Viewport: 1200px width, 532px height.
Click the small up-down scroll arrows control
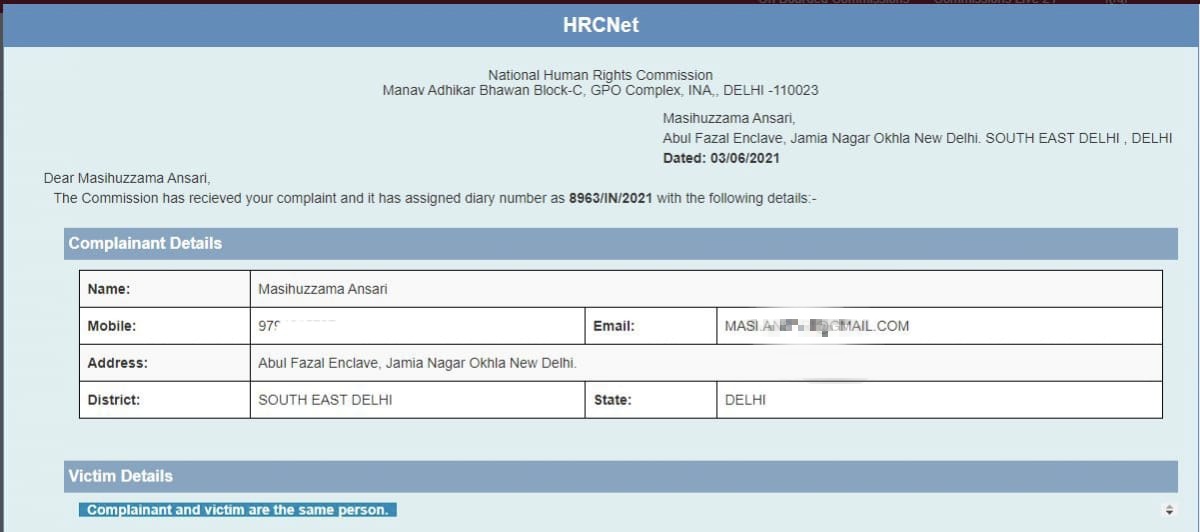click(1168, 510)
